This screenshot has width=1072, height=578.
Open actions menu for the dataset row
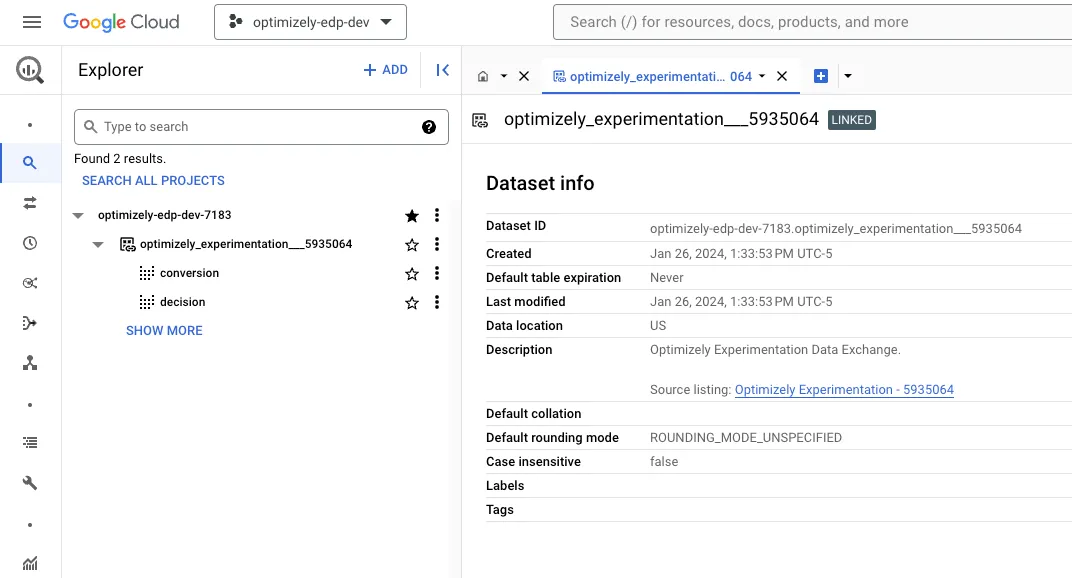pyautogui.click(x=437, y=244)
